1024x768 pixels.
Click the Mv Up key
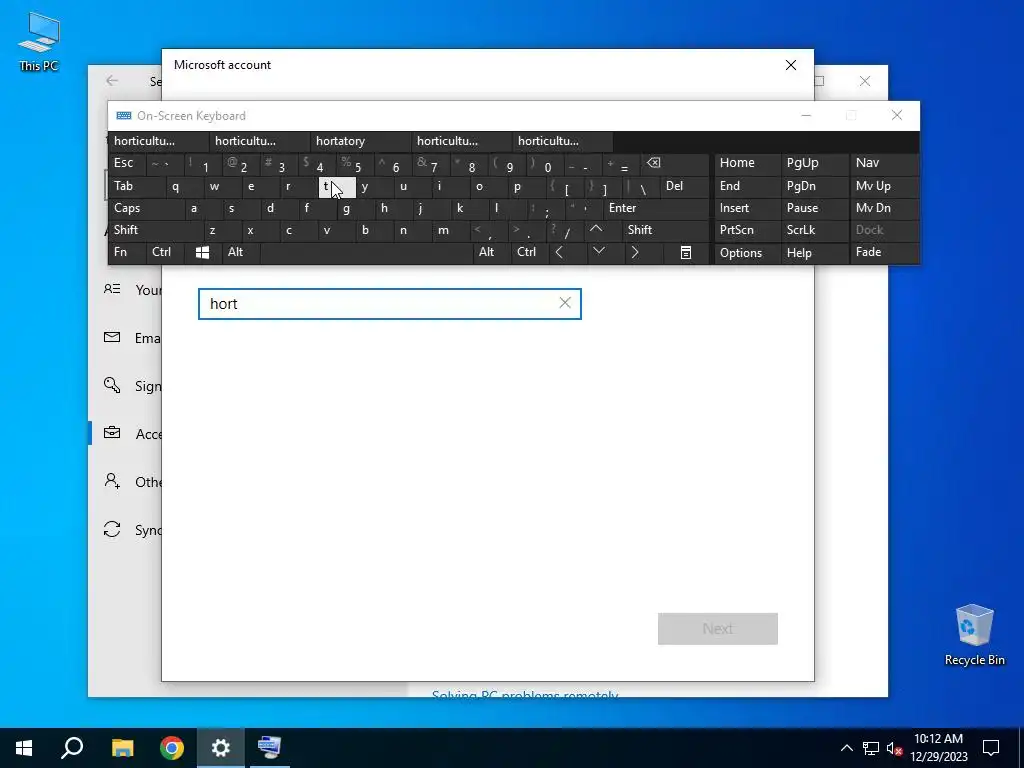pos(884,187)
